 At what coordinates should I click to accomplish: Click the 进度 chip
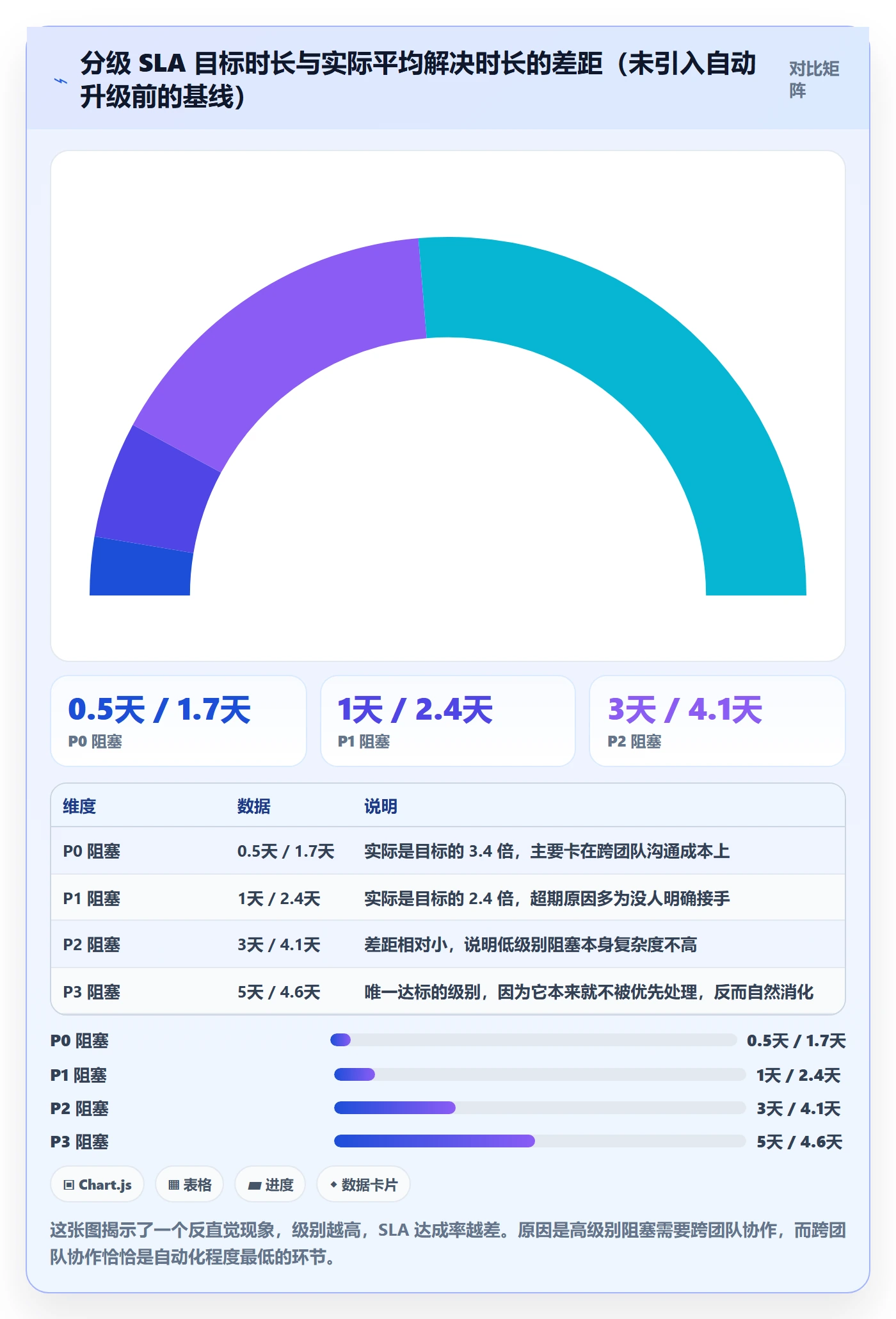[270, 1185]
